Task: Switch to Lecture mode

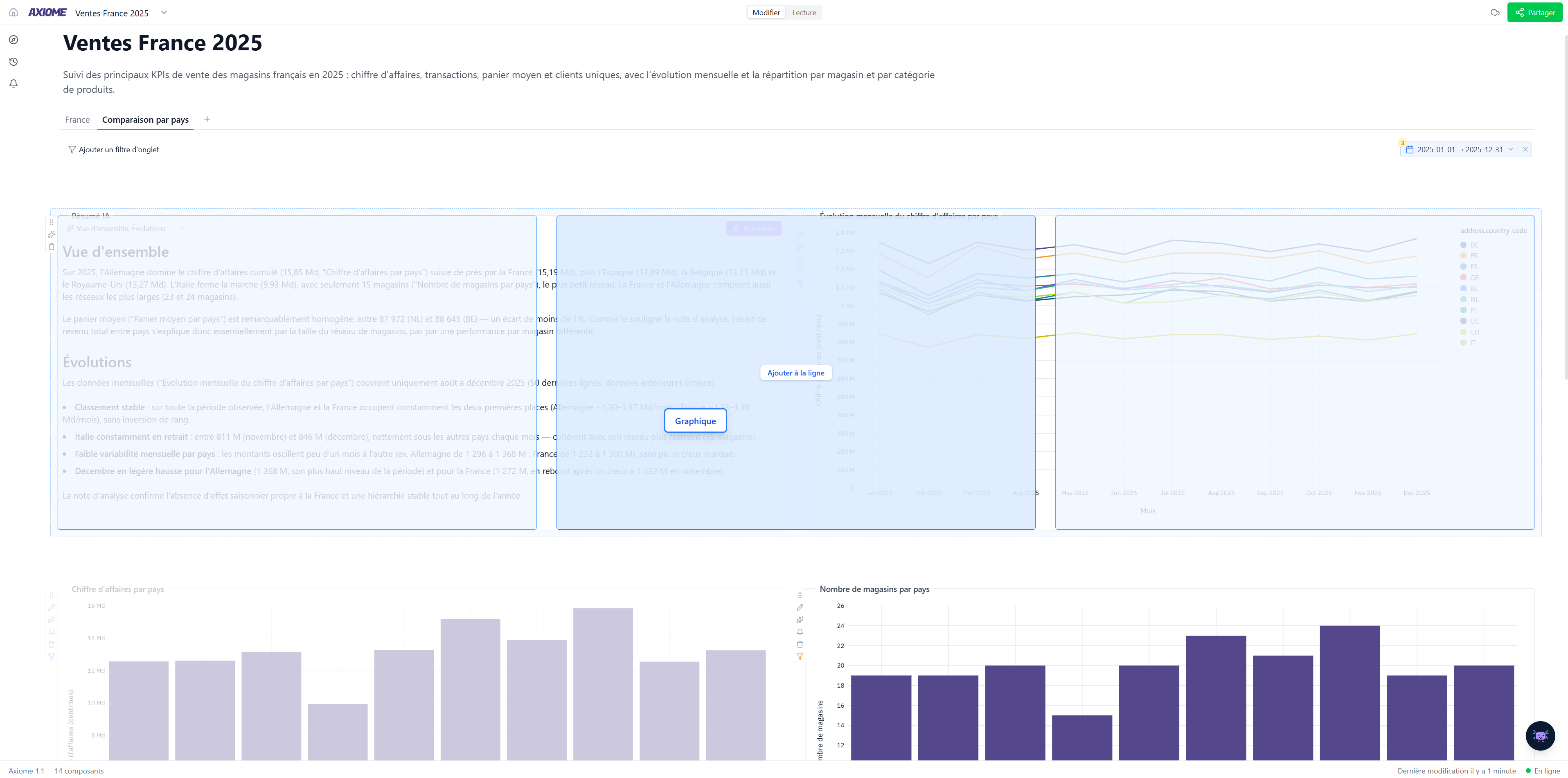Action: click(804, 13)
